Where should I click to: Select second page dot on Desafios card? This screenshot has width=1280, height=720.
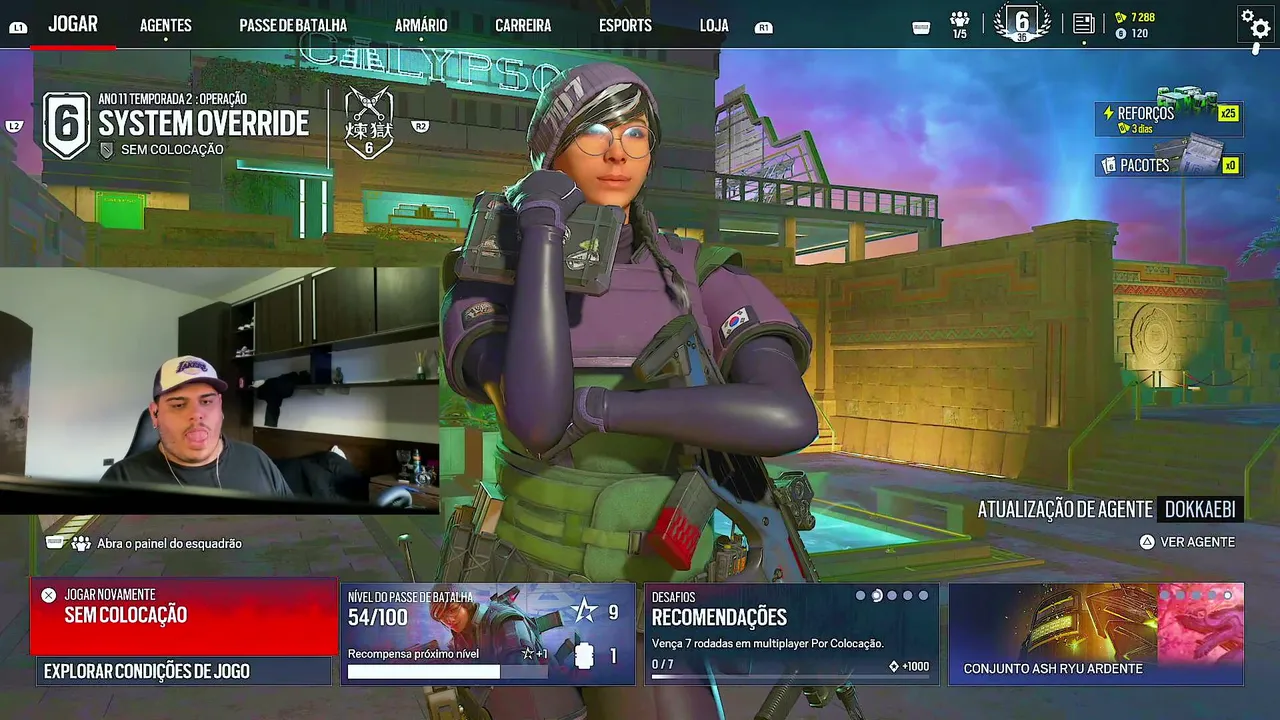(877, 596)
